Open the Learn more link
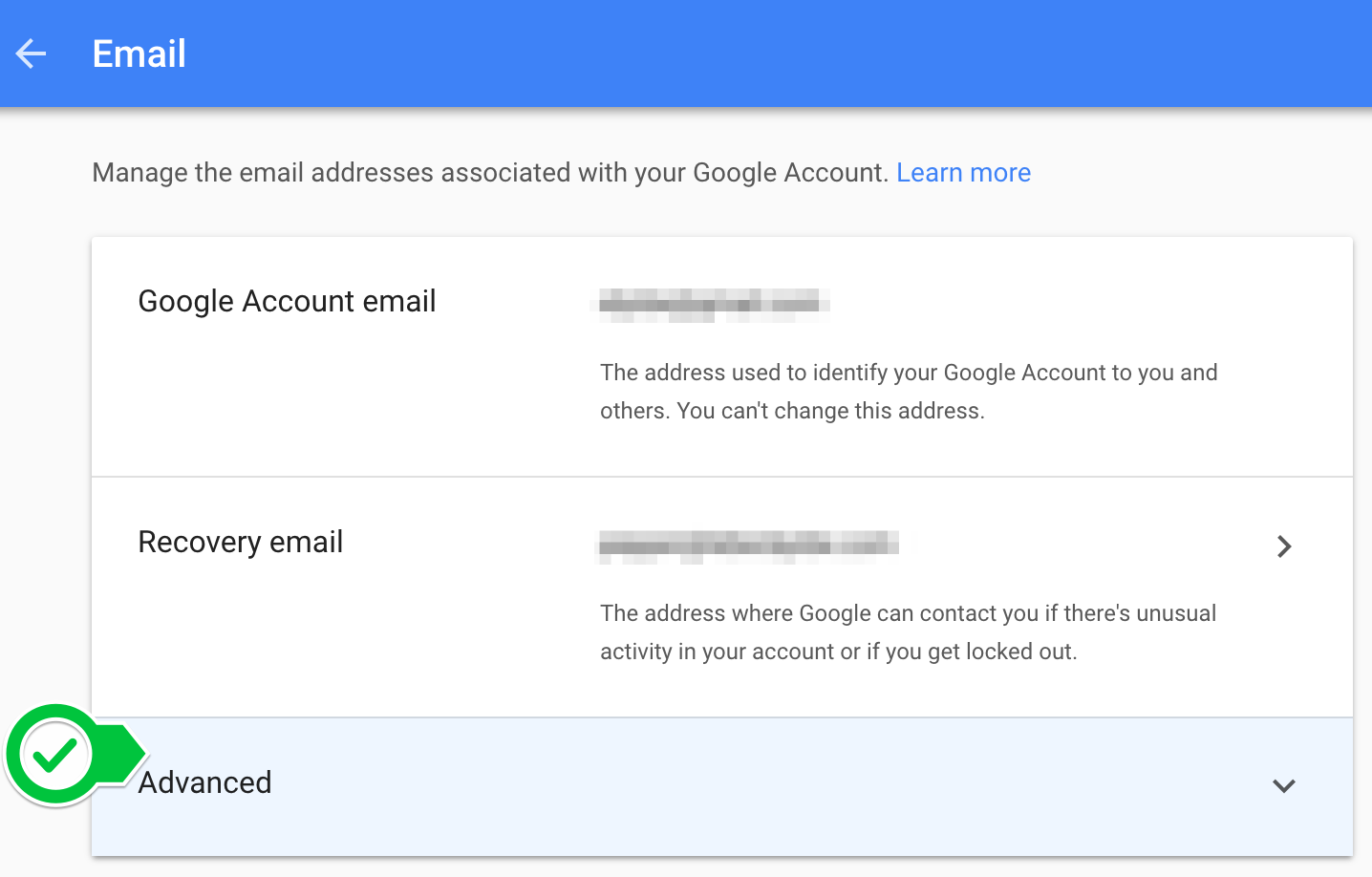Image resolution: width=1372 pixels, height=877 pixels. point(963,173)
